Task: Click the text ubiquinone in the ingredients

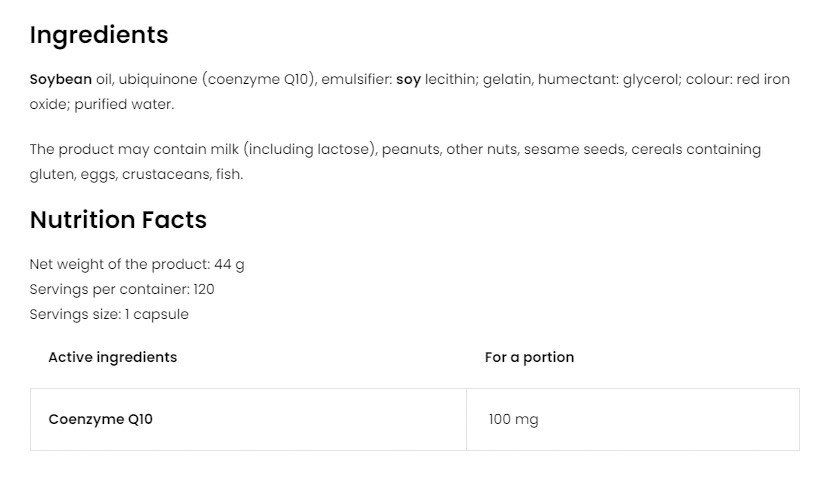Action: coord(153,79)
